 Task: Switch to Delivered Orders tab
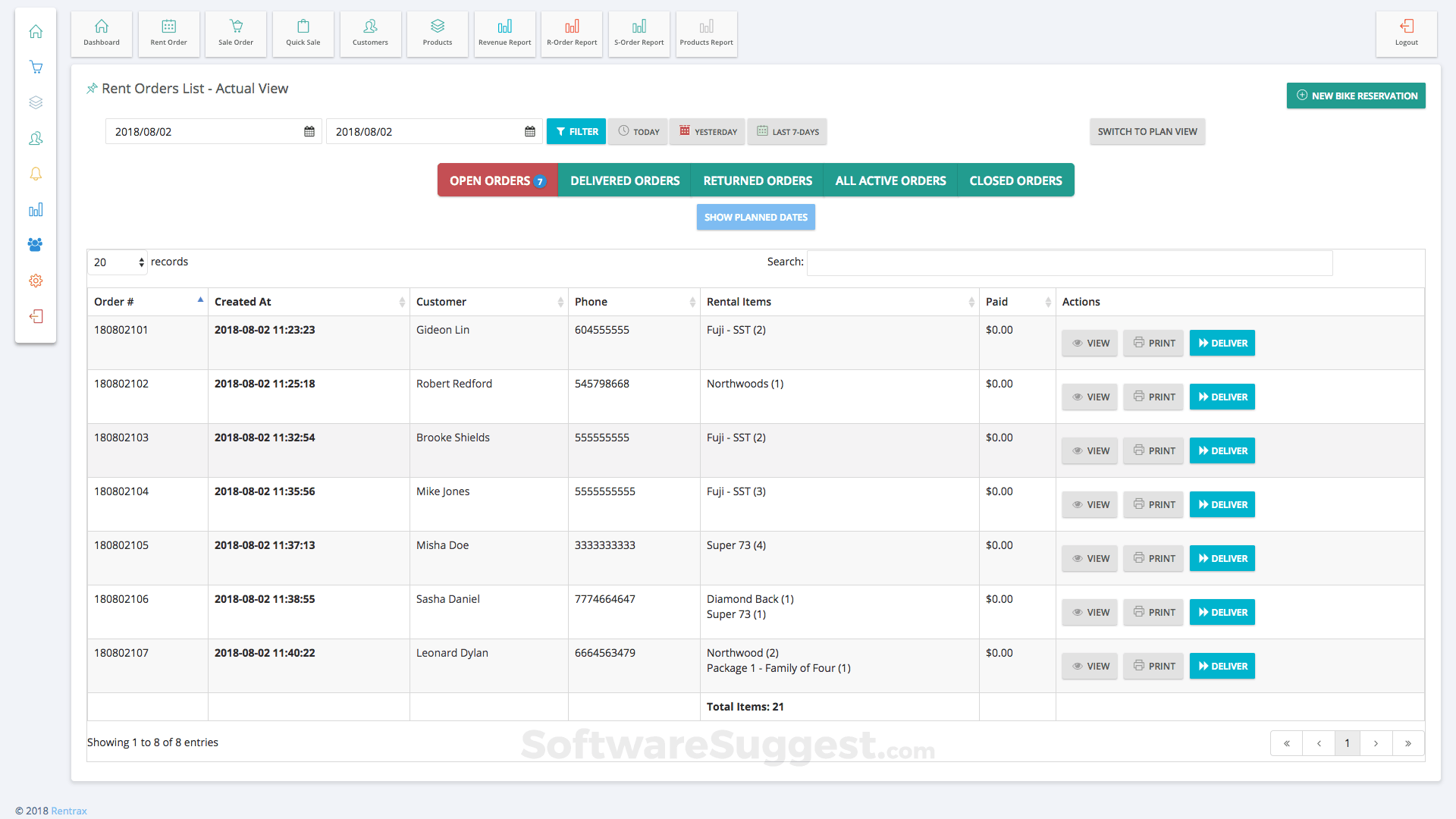click(x=624, y=180)
